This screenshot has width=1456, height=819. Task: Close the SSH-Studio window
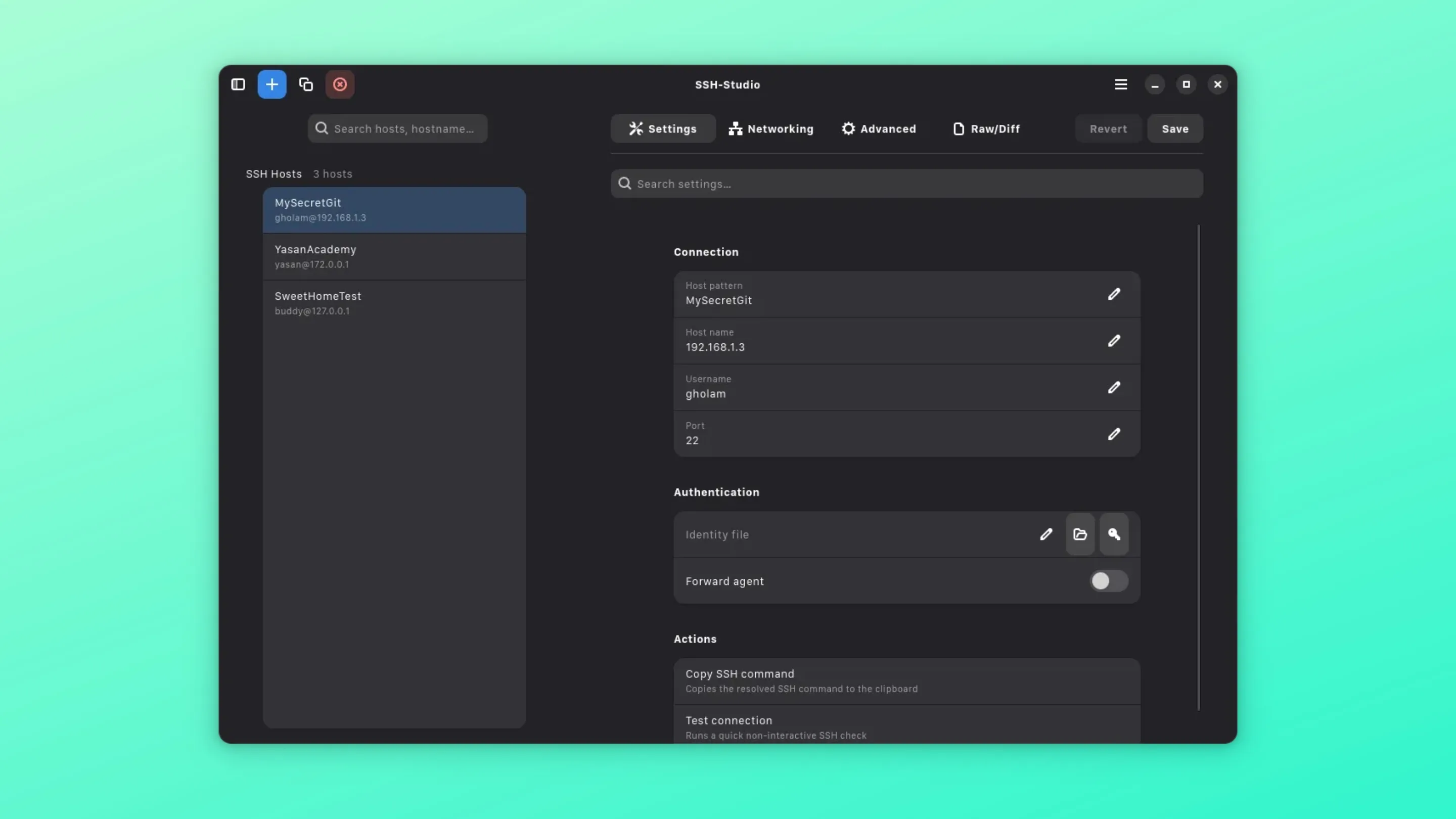click(1217, 84)
